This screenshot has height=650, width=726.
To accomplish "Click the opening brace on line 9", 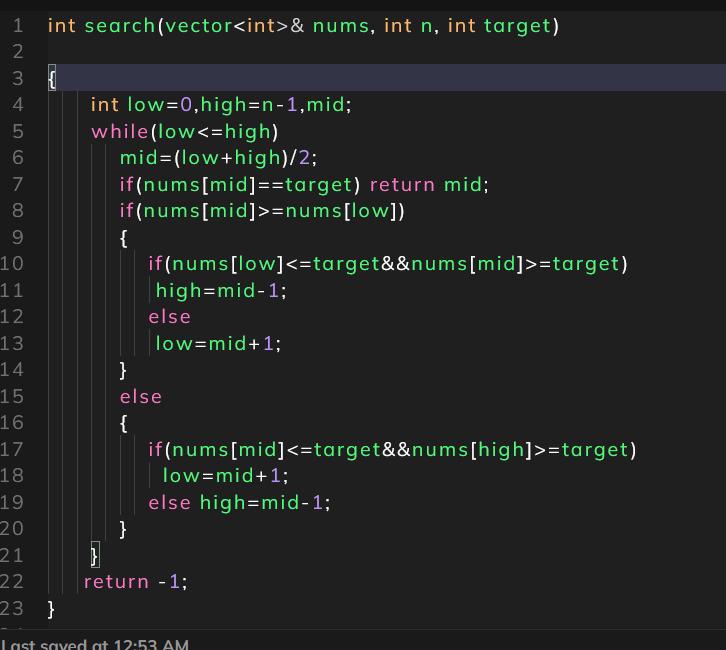I will (x=123, y=238).
